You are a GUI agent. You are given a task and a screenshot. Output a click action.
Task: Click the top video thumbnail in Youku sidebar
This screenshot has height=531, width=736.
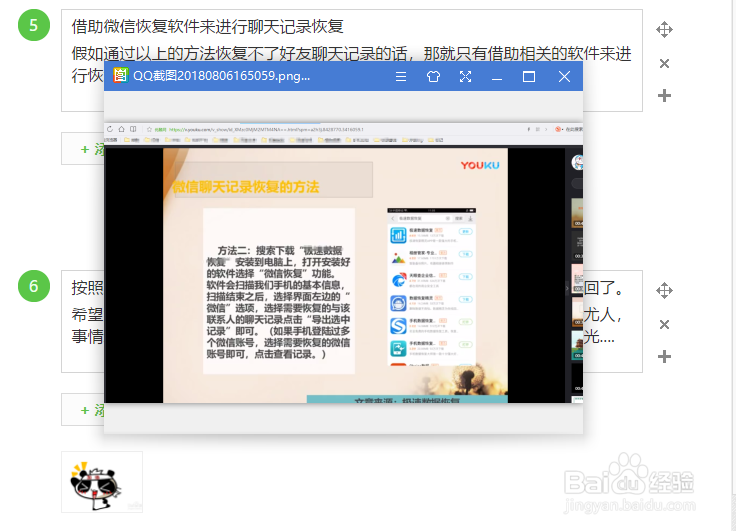(577, 213)
